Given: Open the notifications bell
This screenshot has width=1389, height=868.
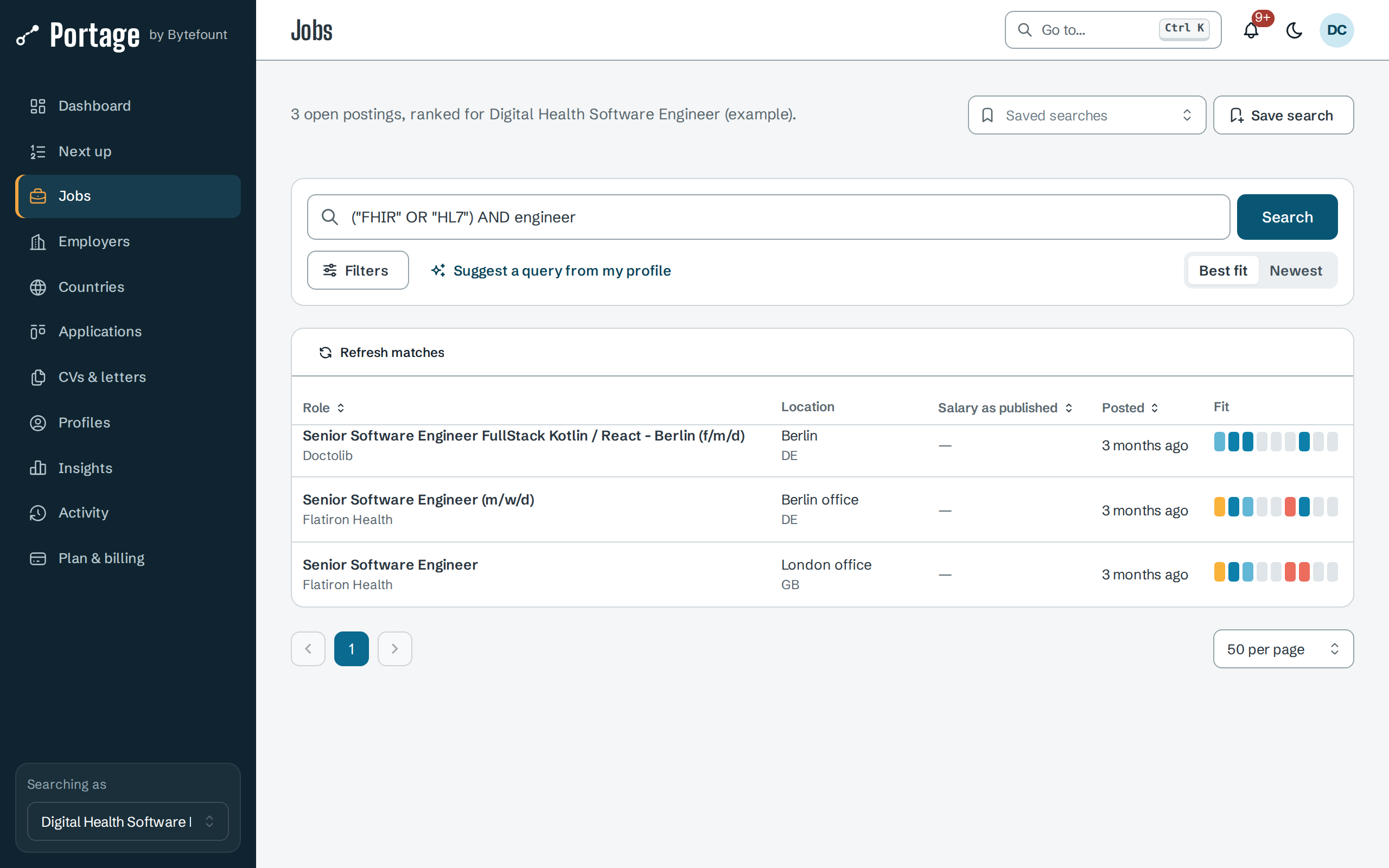Looking at the screenshot, I should (1251, 30).
